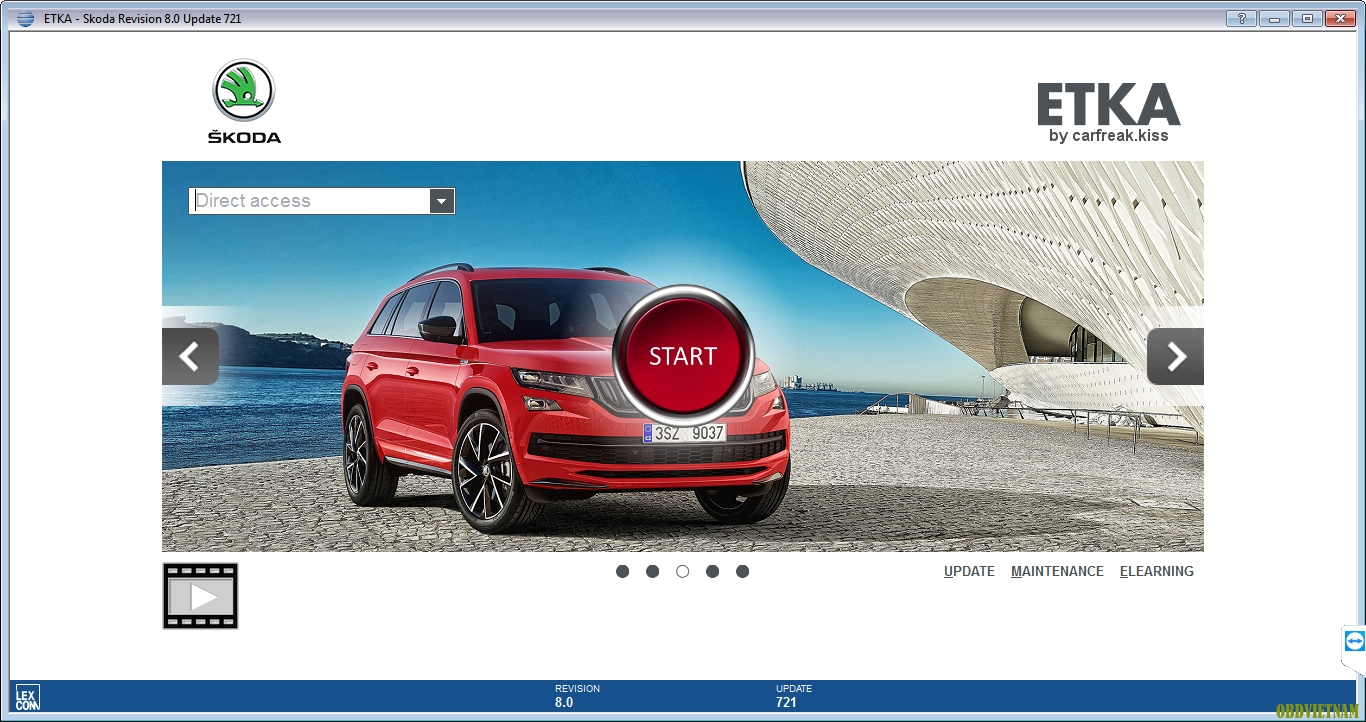Select the first carousel dot
The width and height of the screenshot is (1366, 722).
[623, 571]
